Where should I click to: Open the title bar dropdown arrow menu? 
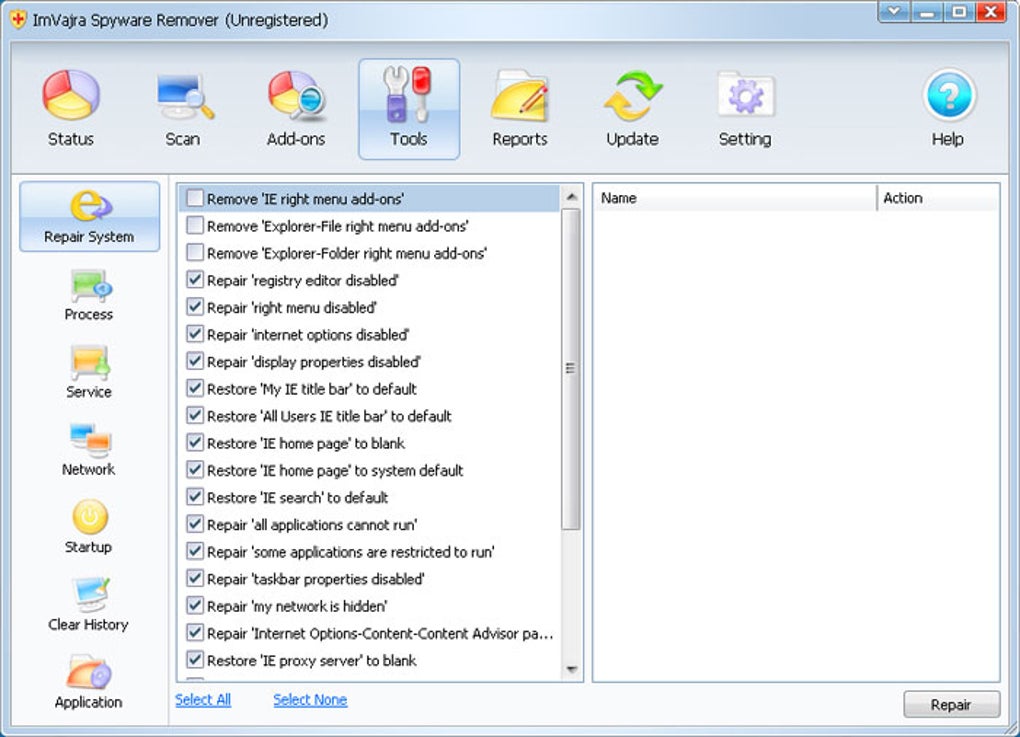coord(894,11)
